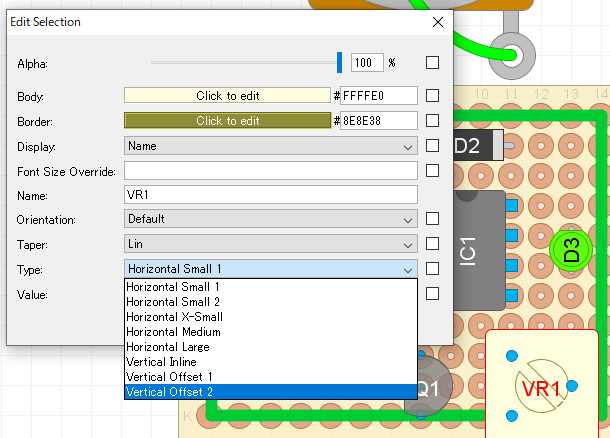Close the Edit Selection dialog
The width and height of the screenshot is (610, 438).
point(438,22)
